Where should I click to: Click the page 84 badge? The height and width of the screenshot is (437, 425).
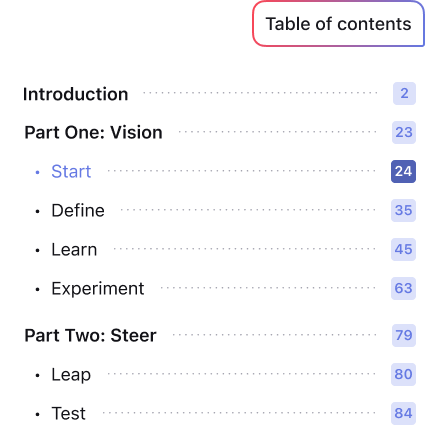tap(403, 413)
